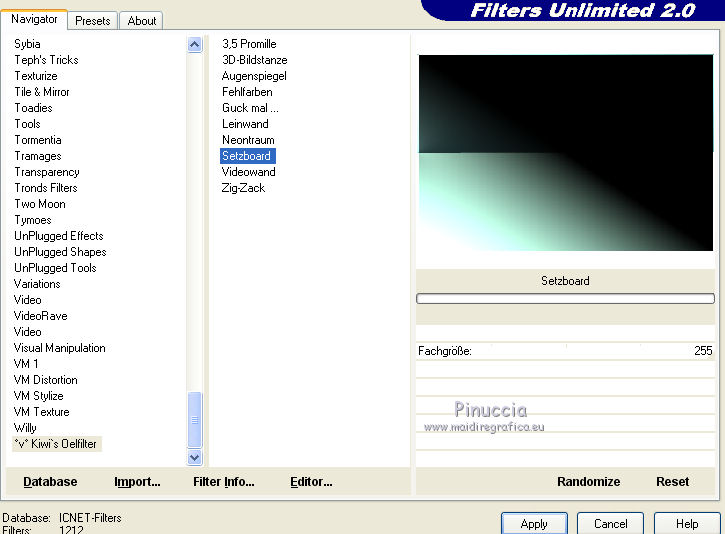Screen dimensions: 725x534
Task: Click Randomize
Action: 588,482
